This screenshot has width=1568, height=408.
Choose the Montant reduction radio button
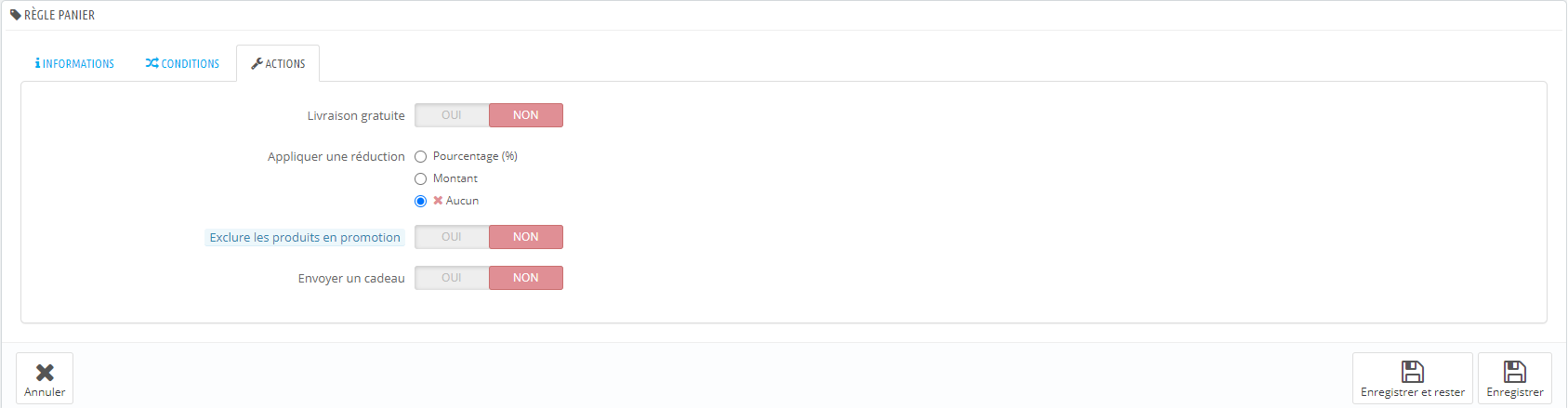click(420, 179)
